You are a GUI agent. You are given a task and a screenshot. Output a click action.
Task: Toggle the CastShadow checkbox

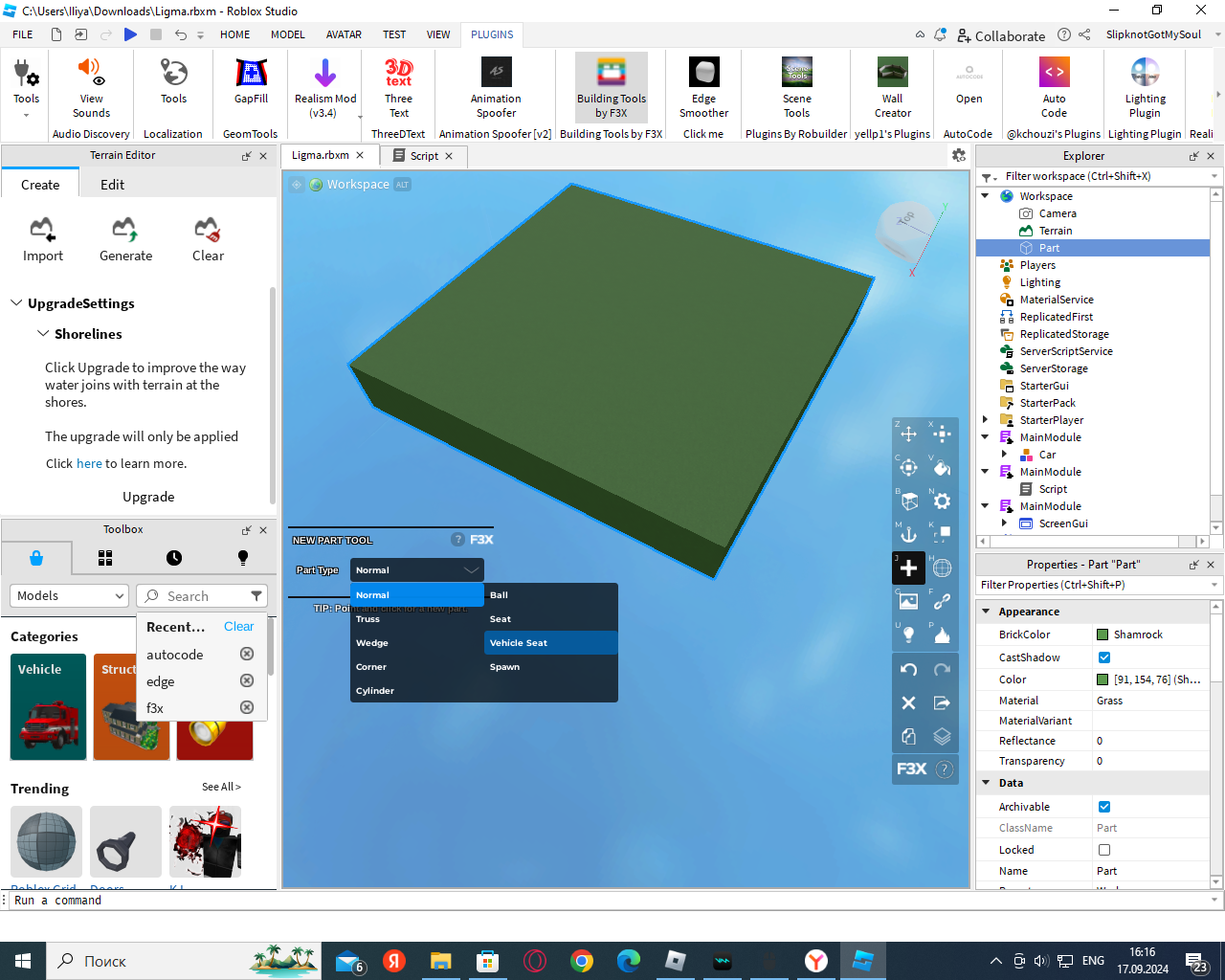click(x=1104, y=657)
